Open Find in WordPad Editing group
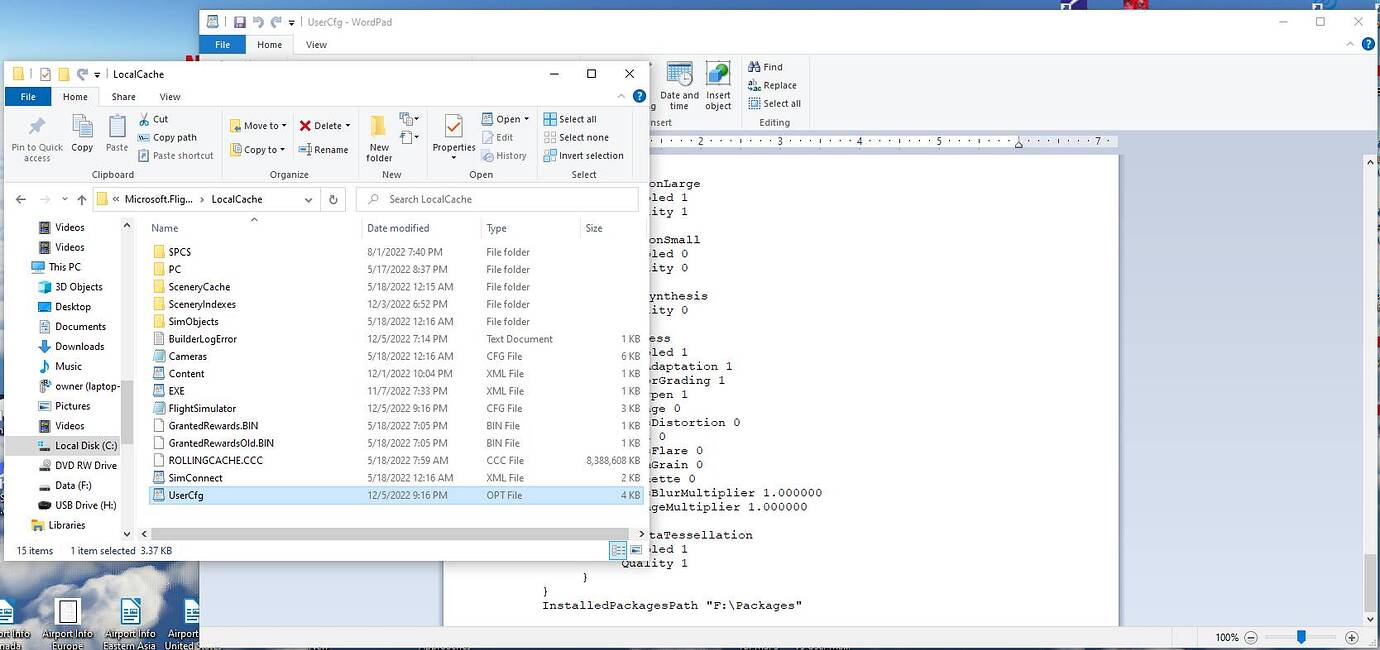The height and width of the screenshot is (650, 1380). (765, 67)
